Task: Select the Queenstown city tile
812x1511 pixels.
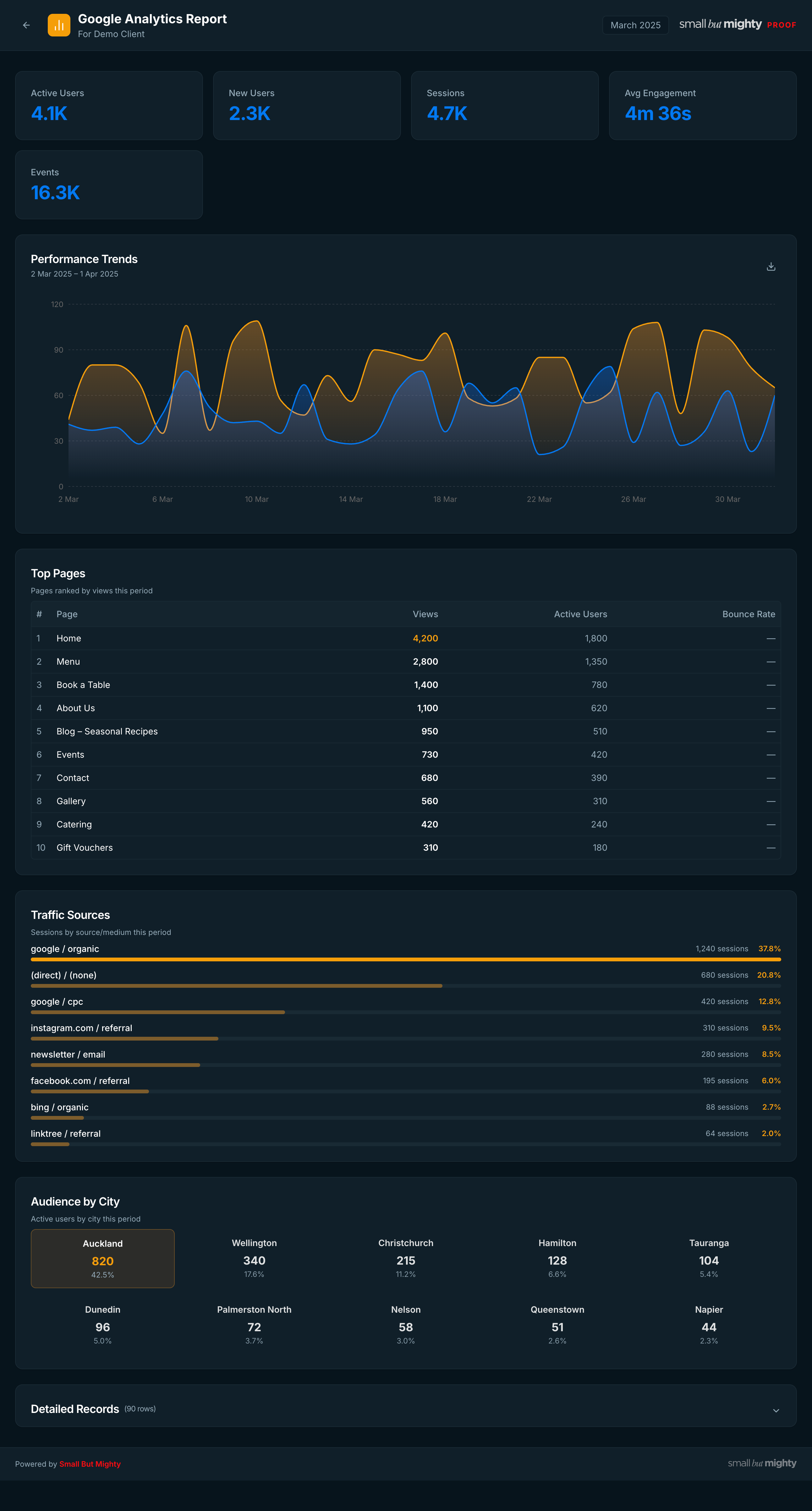Action: click(557, 1325)
